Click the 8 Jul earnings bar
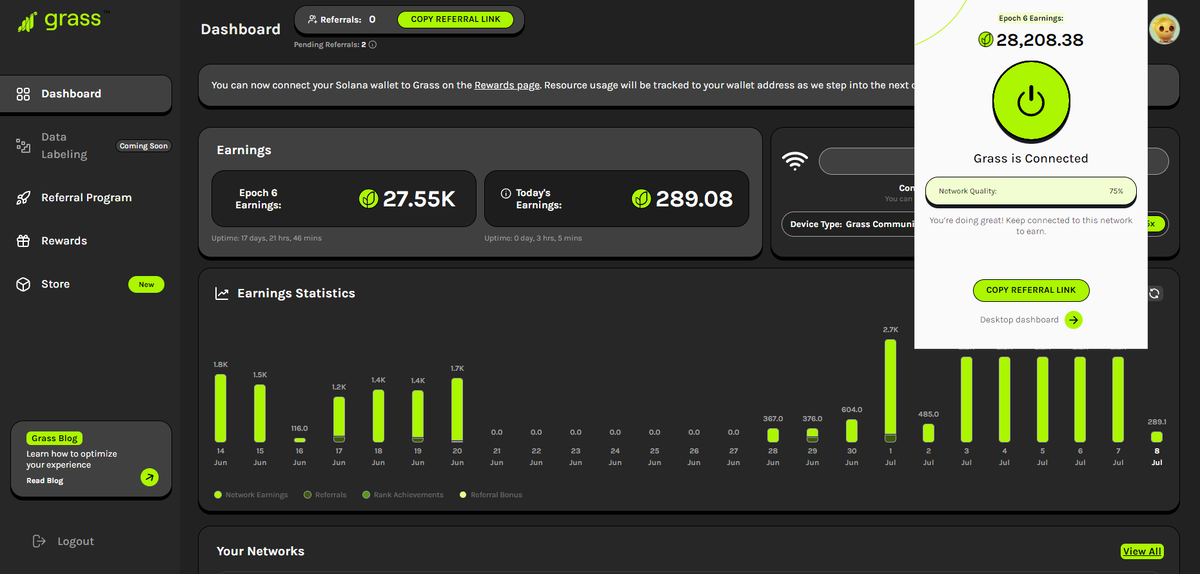The height and width of the screenshot is (574, 1200). (x=1157, y=437)
